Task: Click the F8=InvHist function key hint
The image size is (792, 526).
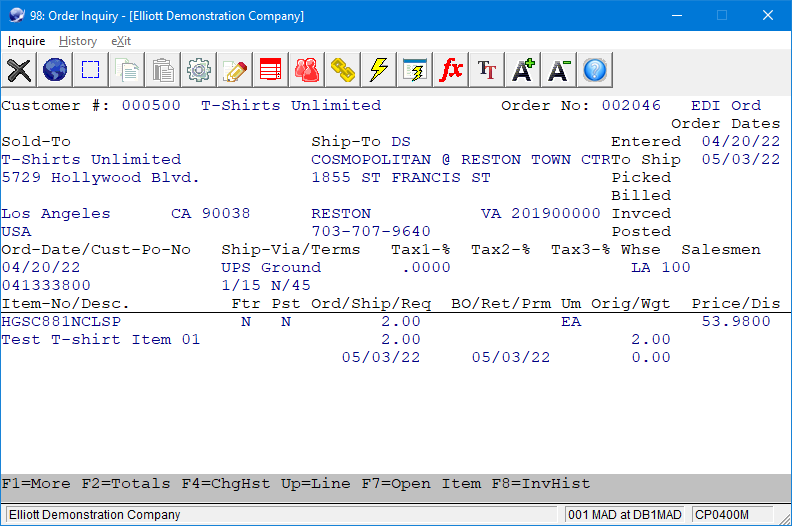Action: click(541, 484)
